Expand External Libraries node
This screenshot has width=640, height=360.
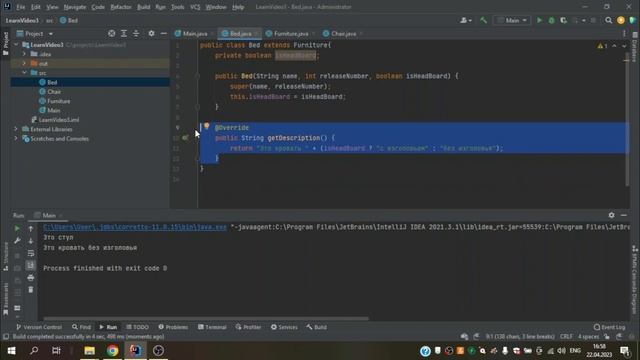pos(16,129)
